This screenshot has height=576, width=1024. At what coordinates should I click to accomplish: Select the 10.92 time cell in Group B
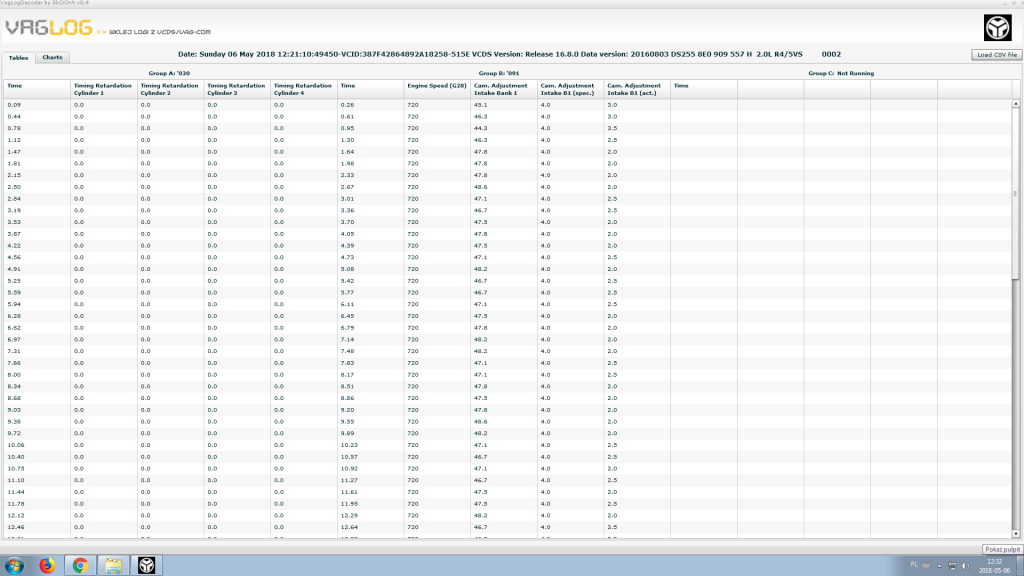pos(349,468)
